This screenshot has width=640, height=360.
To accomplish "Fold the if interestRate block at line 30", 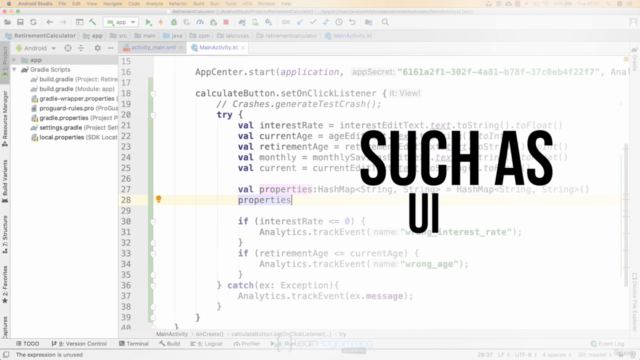I will click(153, 222).
